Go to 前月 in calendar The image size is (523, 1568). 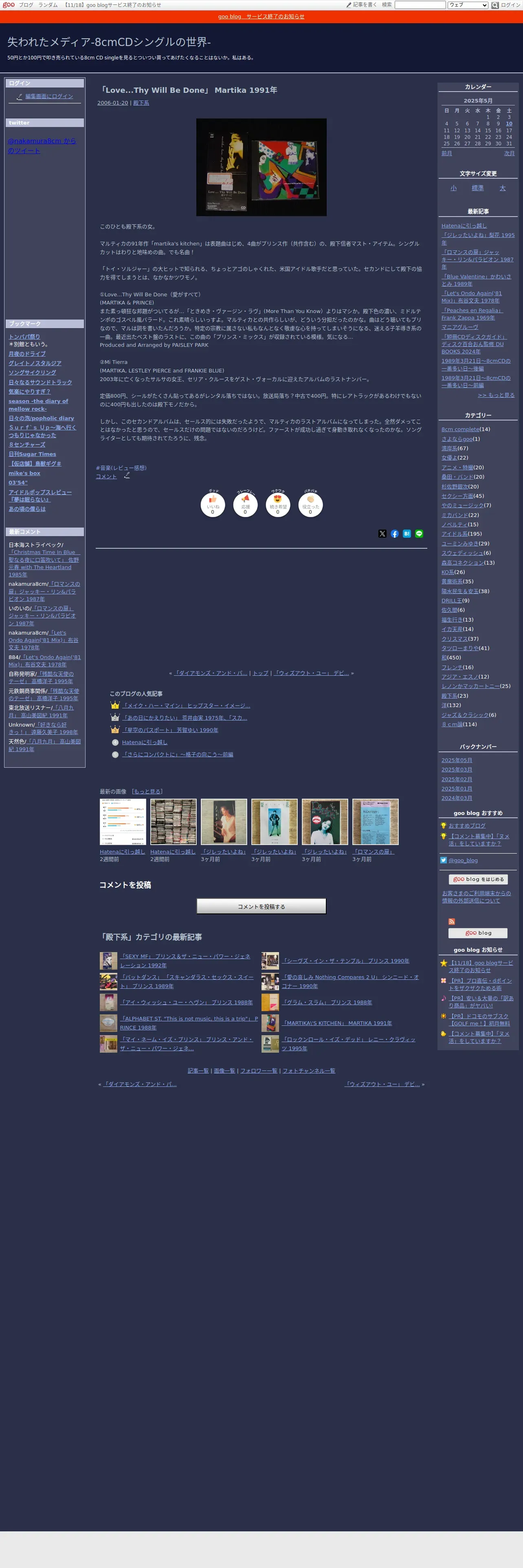pos(447,153)
